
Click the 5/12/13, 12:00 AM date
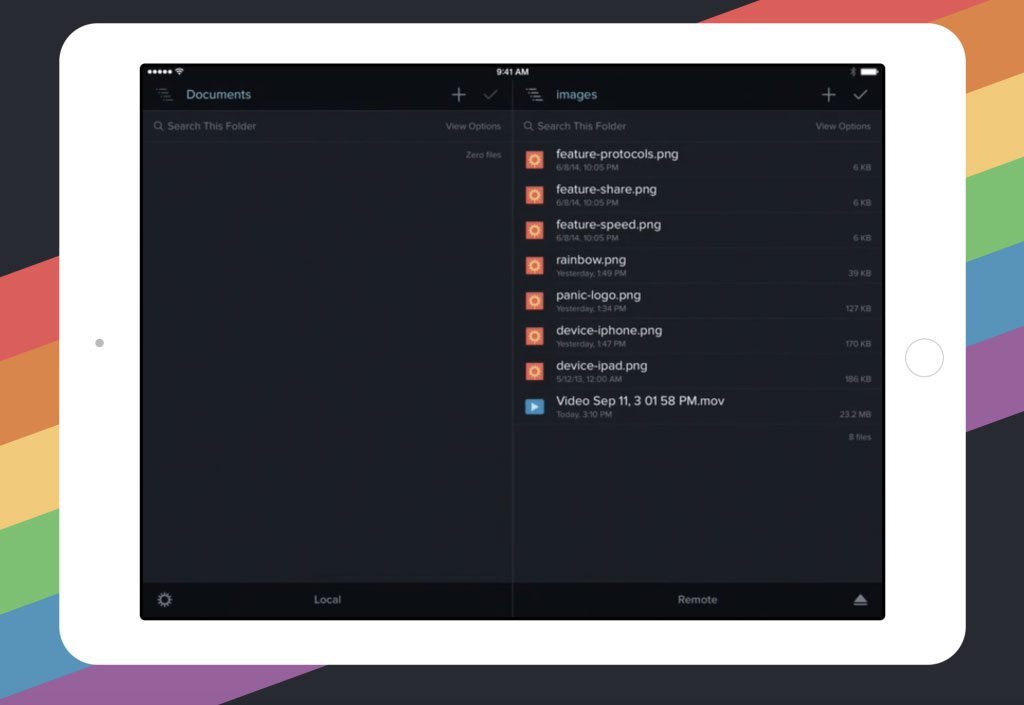click(x=589, y=379)
